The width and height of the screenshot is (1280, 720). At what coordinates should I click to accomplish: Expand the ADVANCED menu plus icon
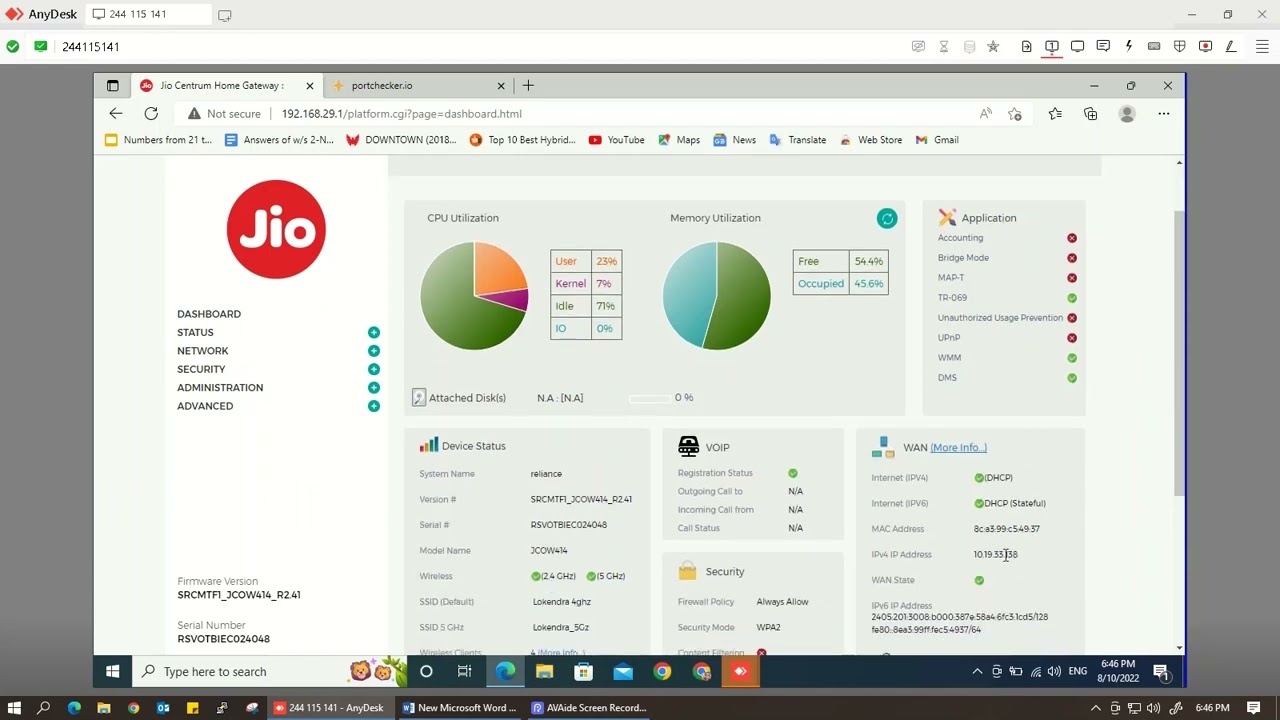coord(373,406)
